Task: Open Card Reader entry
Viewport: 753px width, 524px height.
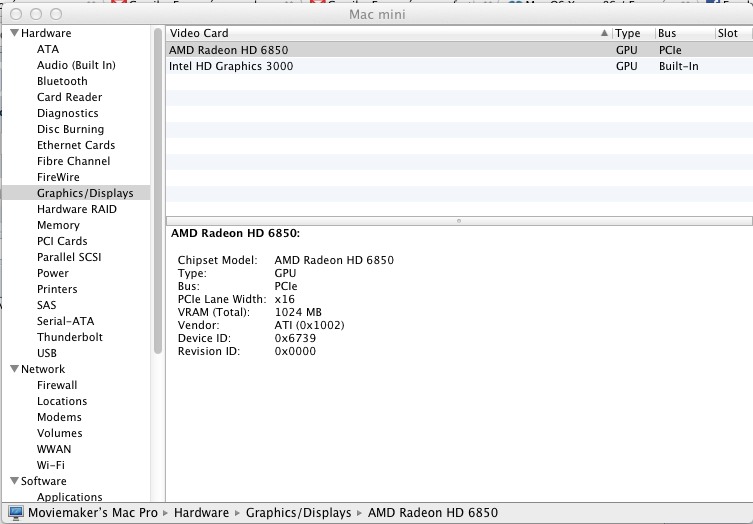Action: (x=70, y=97)
